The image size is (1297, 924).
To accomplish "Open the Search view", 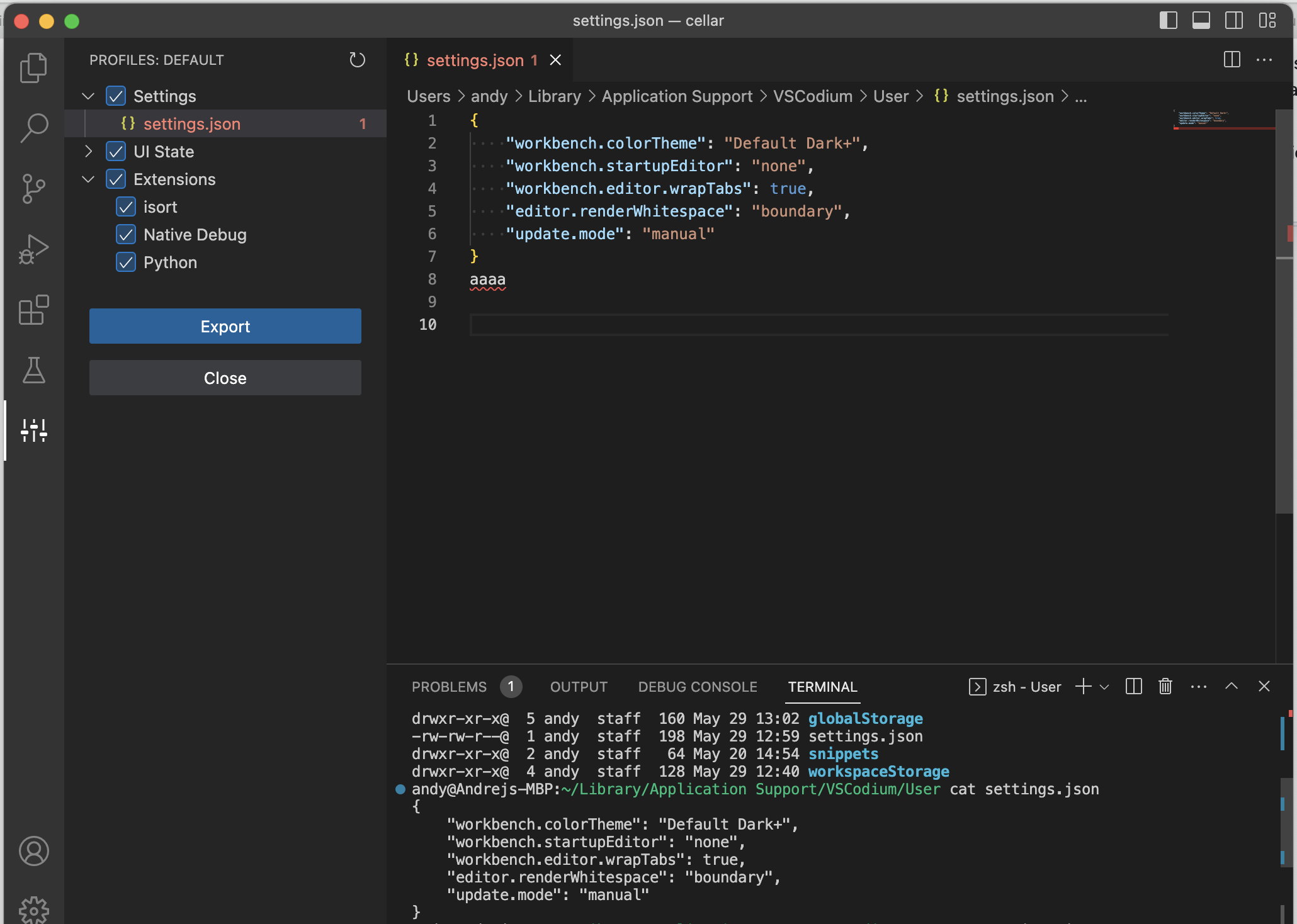I will 34,127.
